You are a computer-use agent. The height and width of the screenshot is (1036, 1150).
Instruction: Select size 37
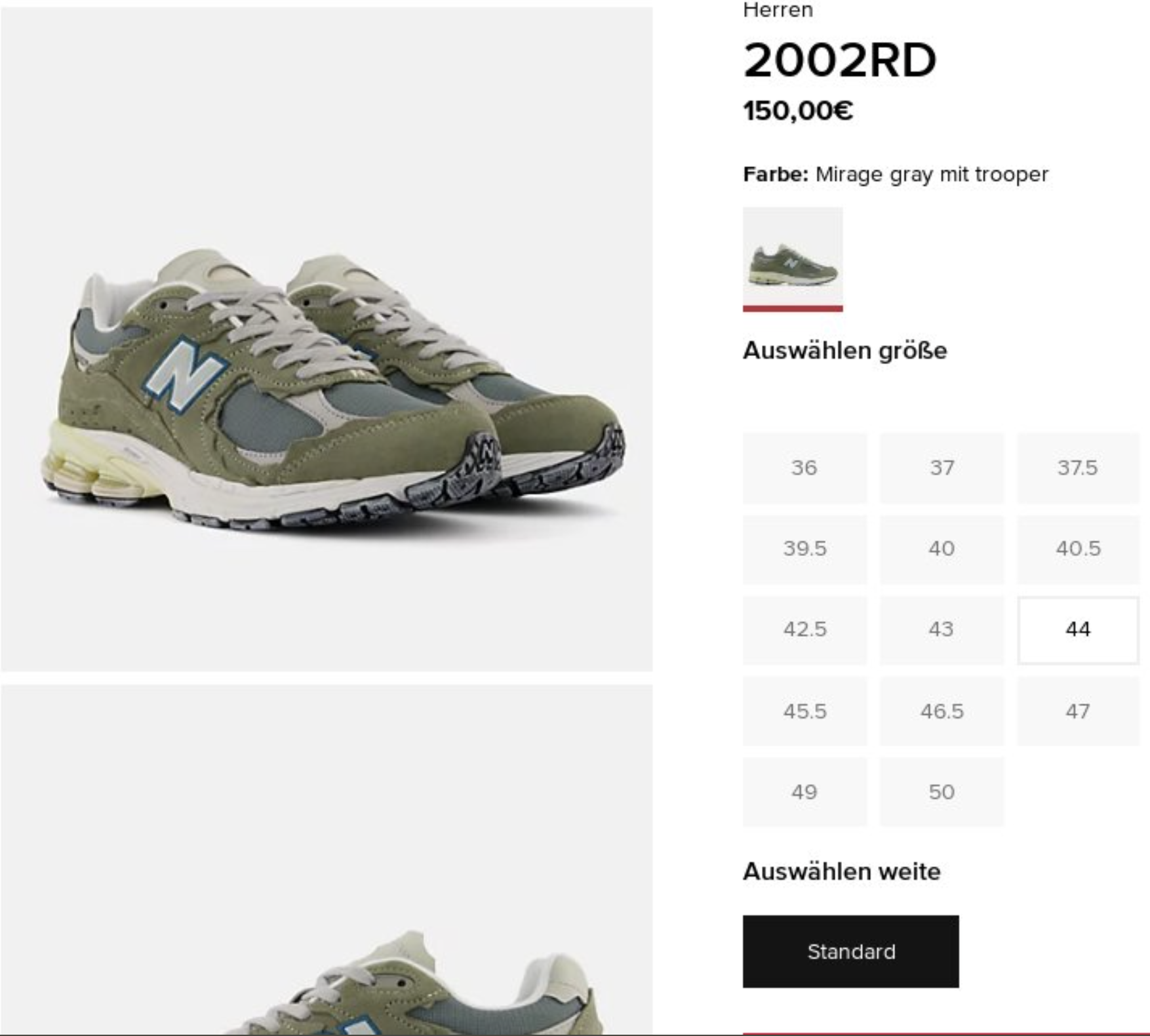942,468
